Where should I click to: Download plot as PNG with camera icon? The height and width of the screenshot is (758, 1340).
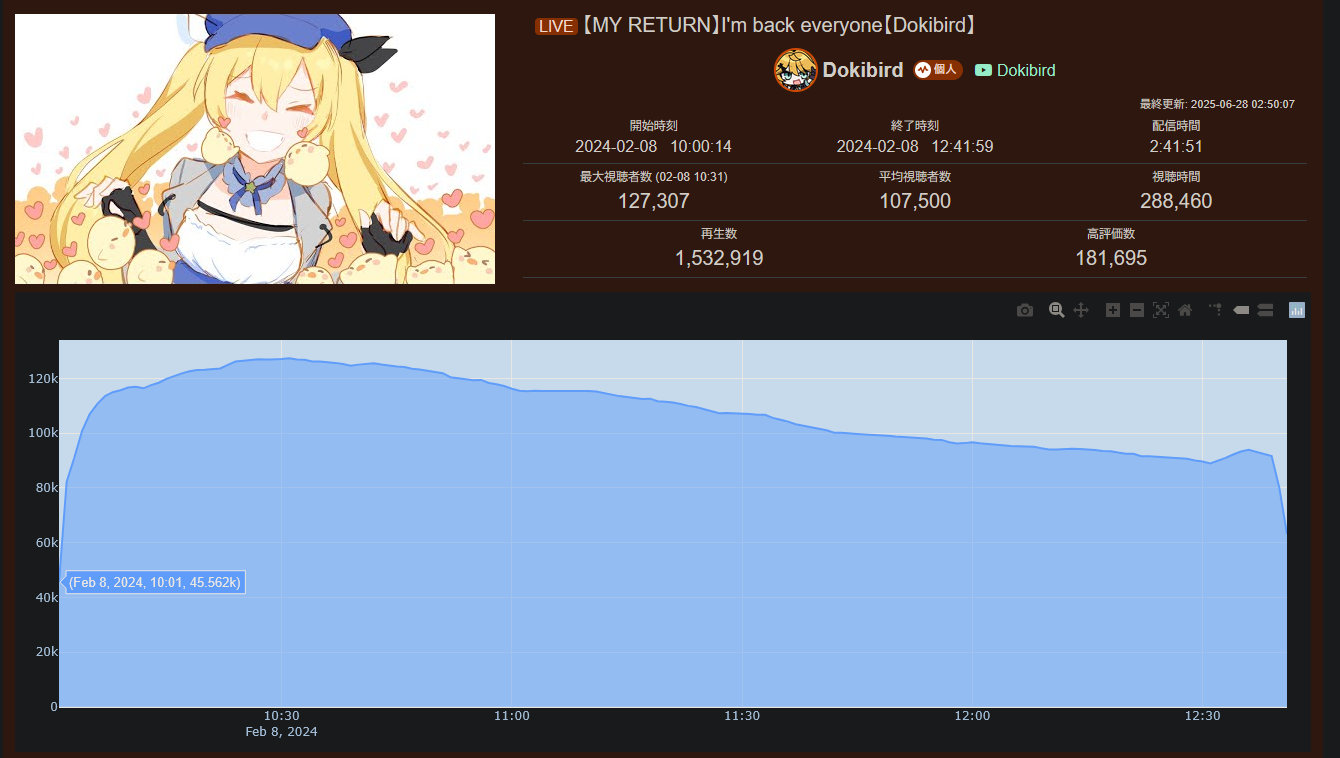pyautogui.click(x=1025, y=310)
